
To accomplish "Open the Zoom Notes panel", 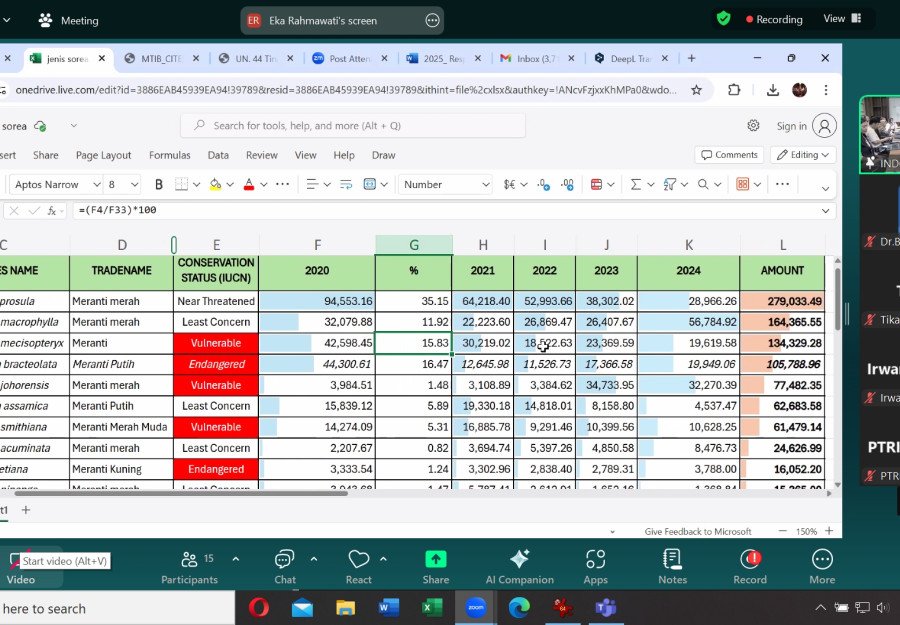I will (x=672, y=567).
